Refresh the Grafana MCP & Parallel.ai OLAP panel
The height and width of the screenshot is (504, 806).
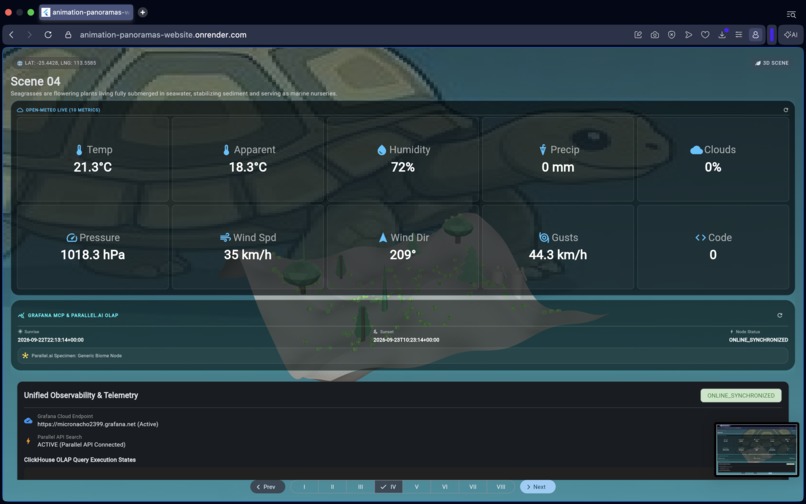[780, 315]
